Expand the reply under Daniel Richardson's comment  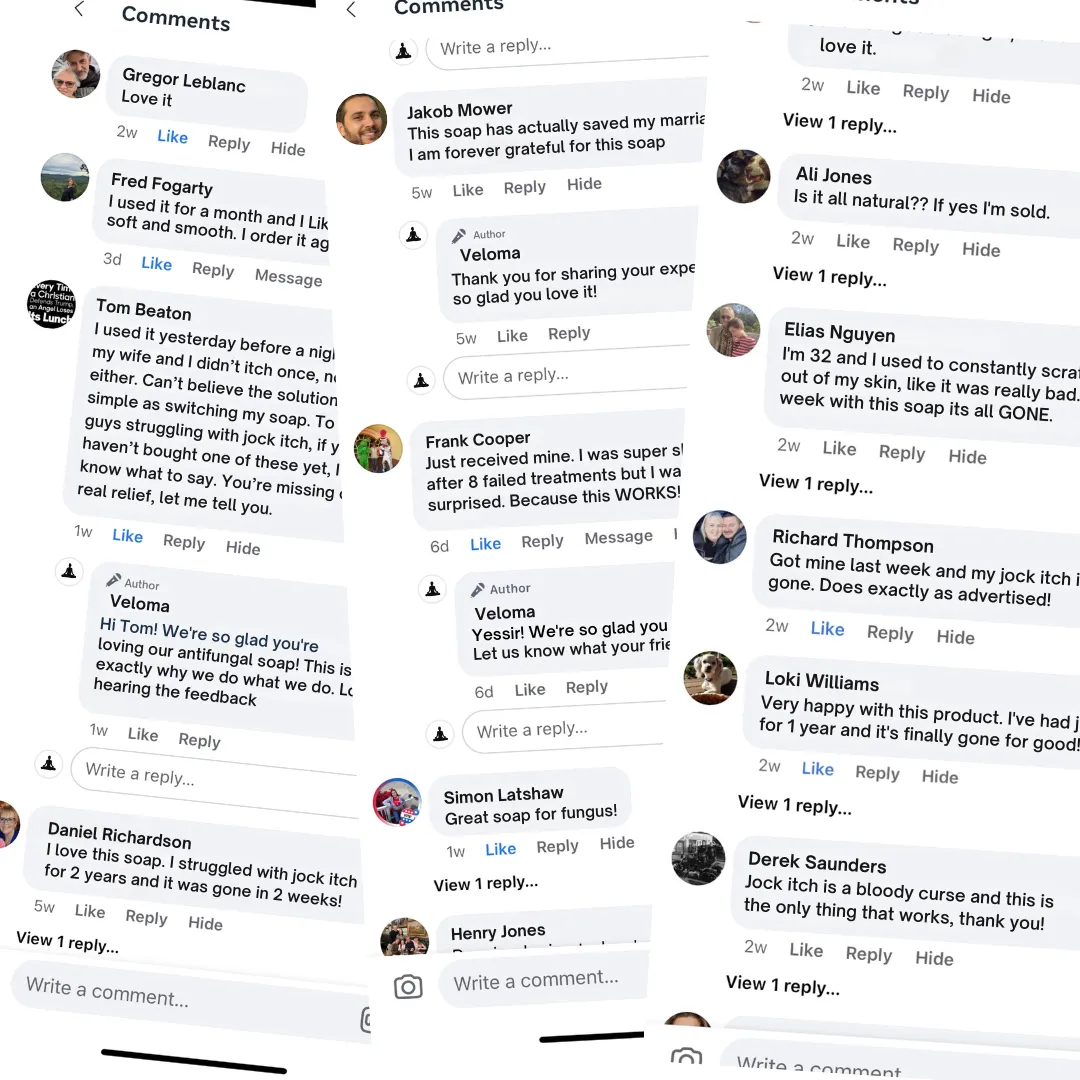(x=67, y=942)
